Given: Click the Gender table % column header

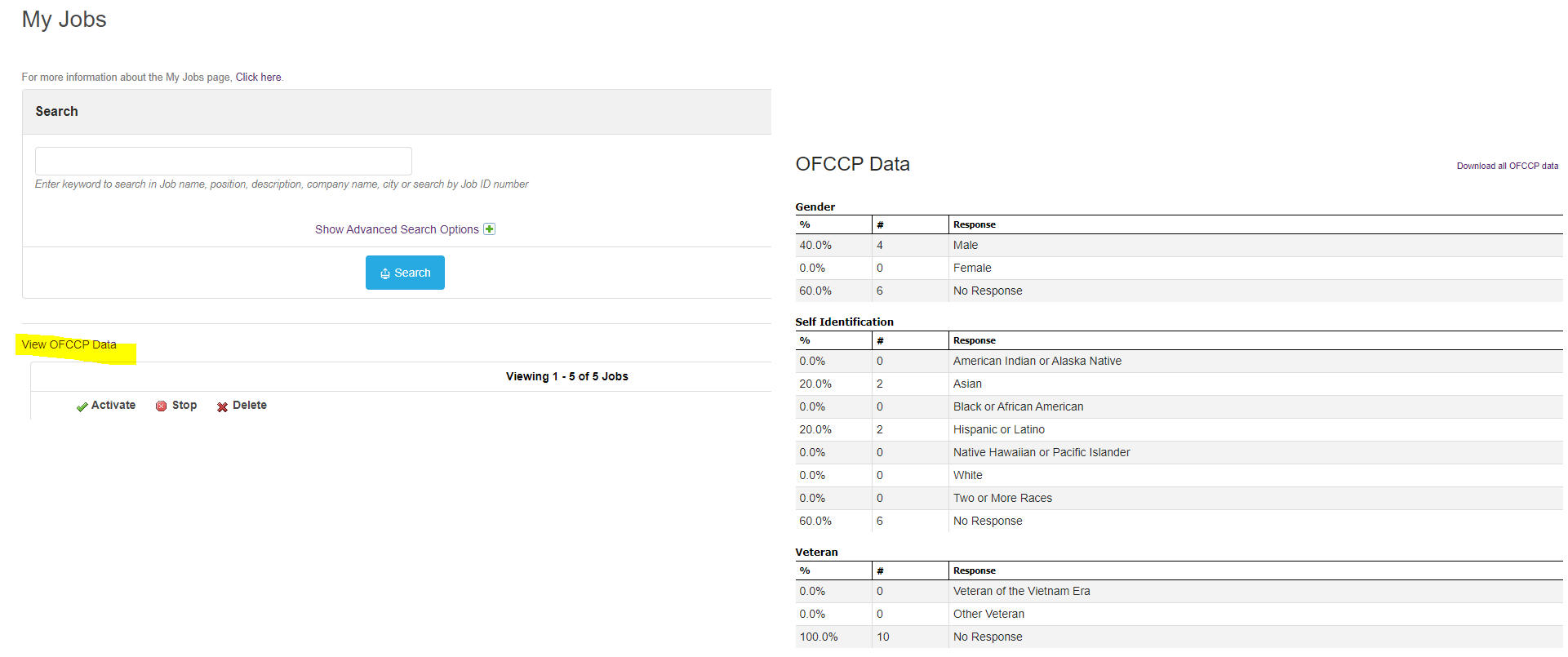Looking at the screenshot, I should coord(805,224).
